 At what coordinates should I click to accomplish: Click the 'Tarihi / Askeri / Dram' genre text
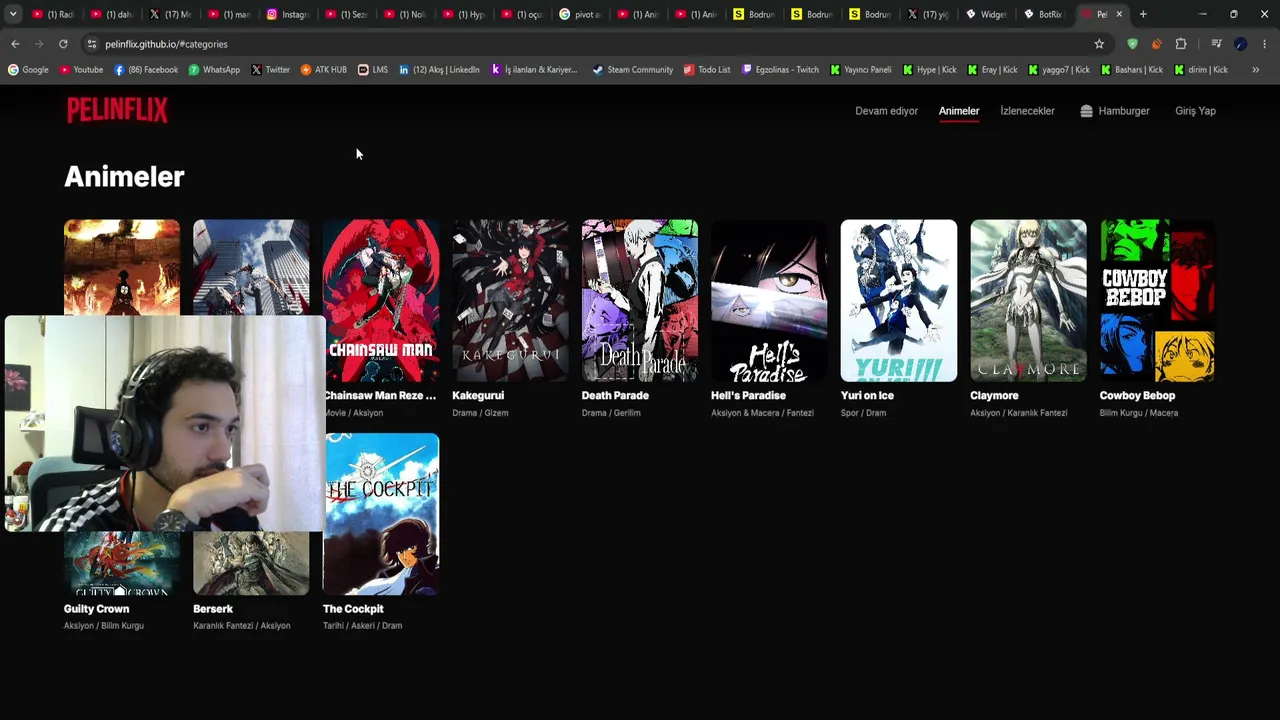[x=363, y=626]
